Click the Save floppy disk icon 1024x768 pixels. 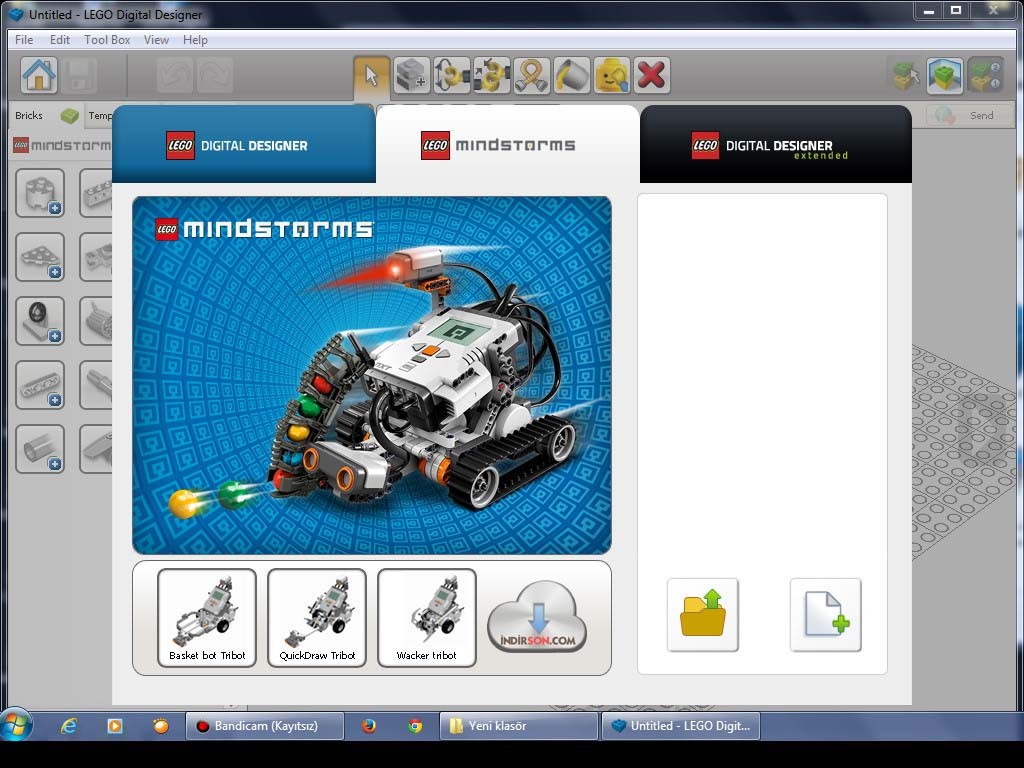(79, 75)
